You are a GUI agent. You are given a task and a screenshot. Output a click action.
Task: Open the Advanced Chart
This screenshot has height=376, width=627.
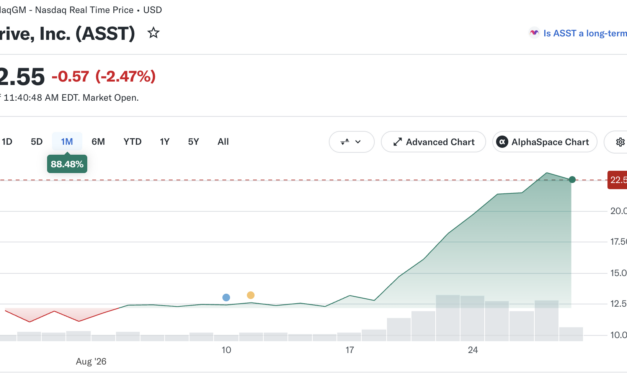point(433,142)
